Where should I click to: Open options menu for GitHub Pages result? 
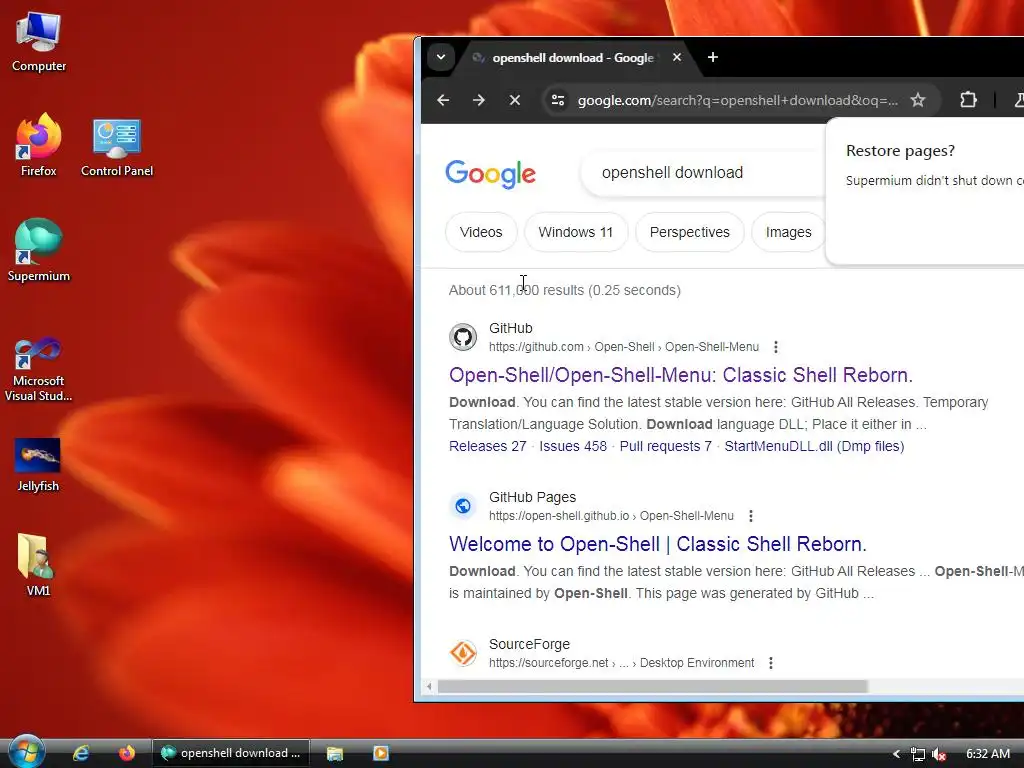click(x=750, y=516)
